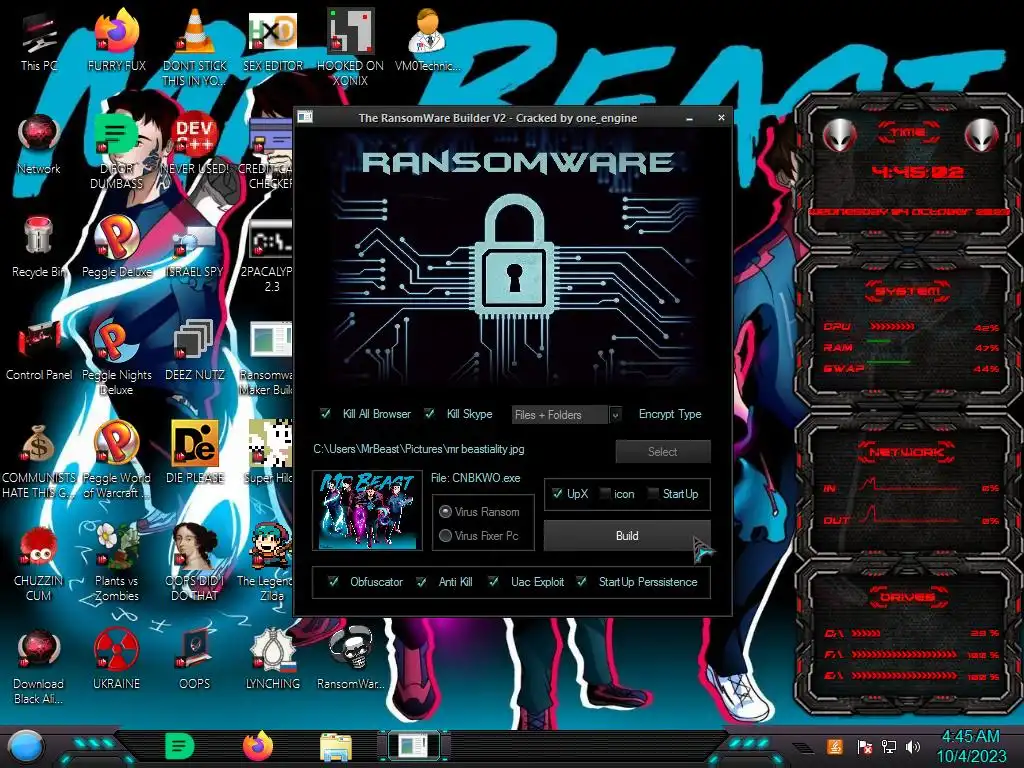1024x768 pixels.
Task: Select the Virus Ransom radio button
Action: point(445,511)
